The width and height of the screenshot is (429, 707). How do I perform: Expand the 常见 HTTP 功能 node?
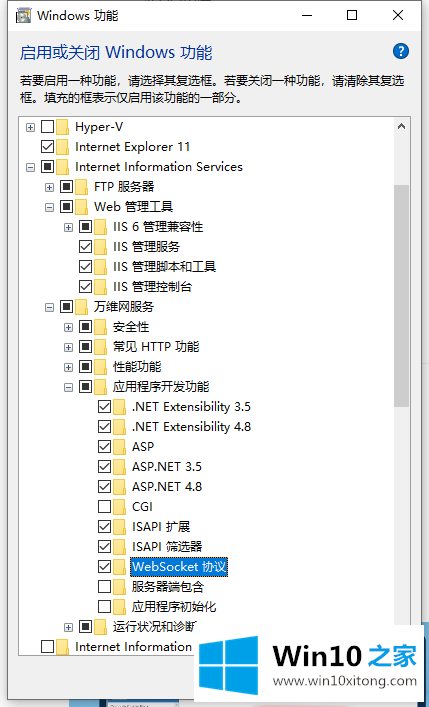[68, 347]
